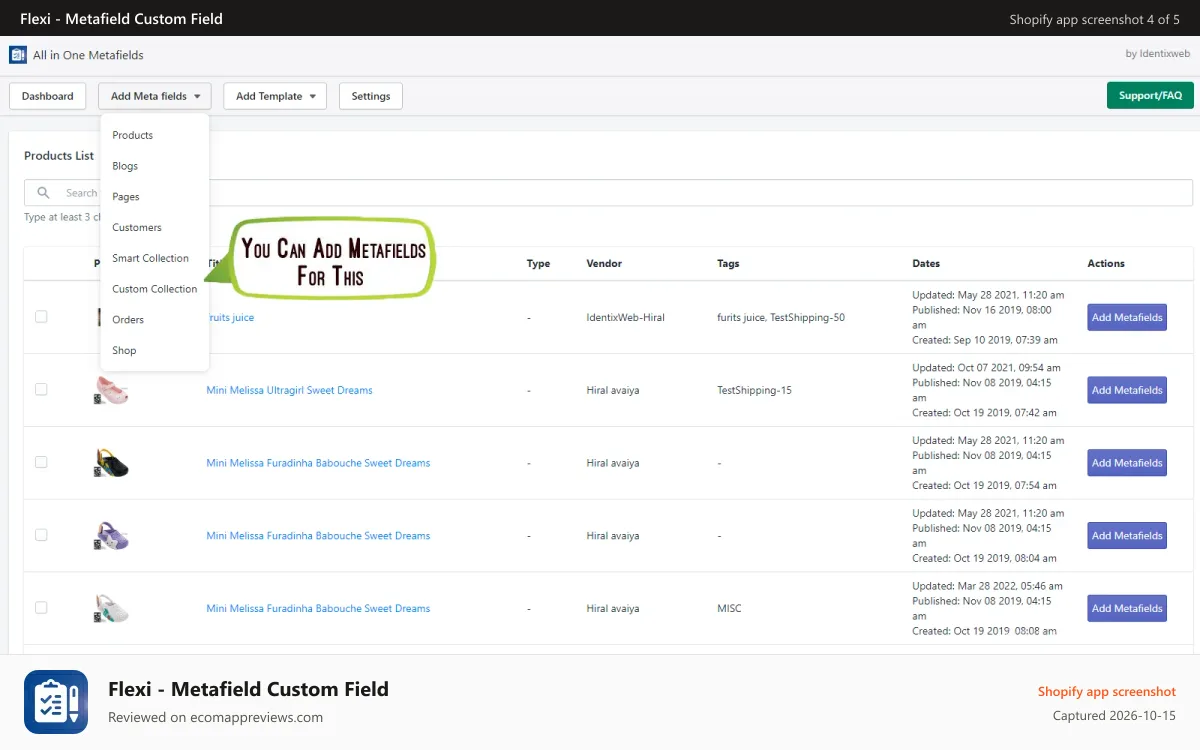Screen dimensions: 1200x750
Task: Open the fruits juice product thumbnail
Action: pos(98,317)
